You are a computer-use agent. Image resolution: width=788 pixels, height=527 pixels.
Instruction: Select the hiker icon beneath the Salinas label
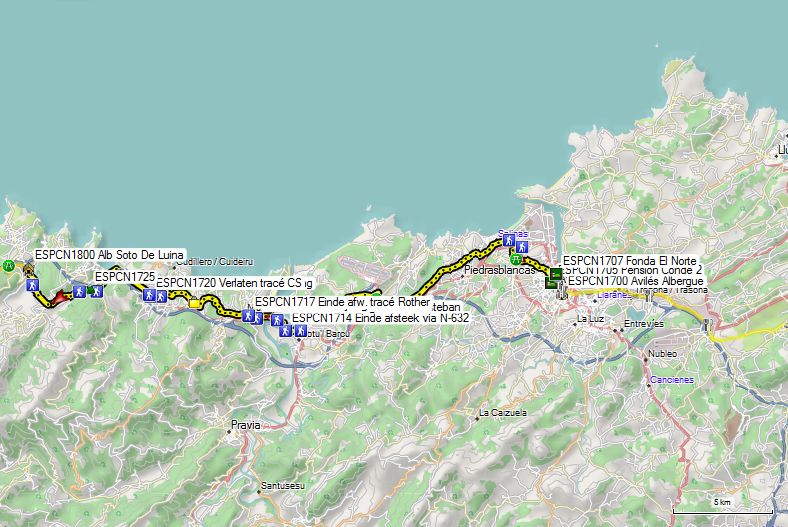pos(509,240)
